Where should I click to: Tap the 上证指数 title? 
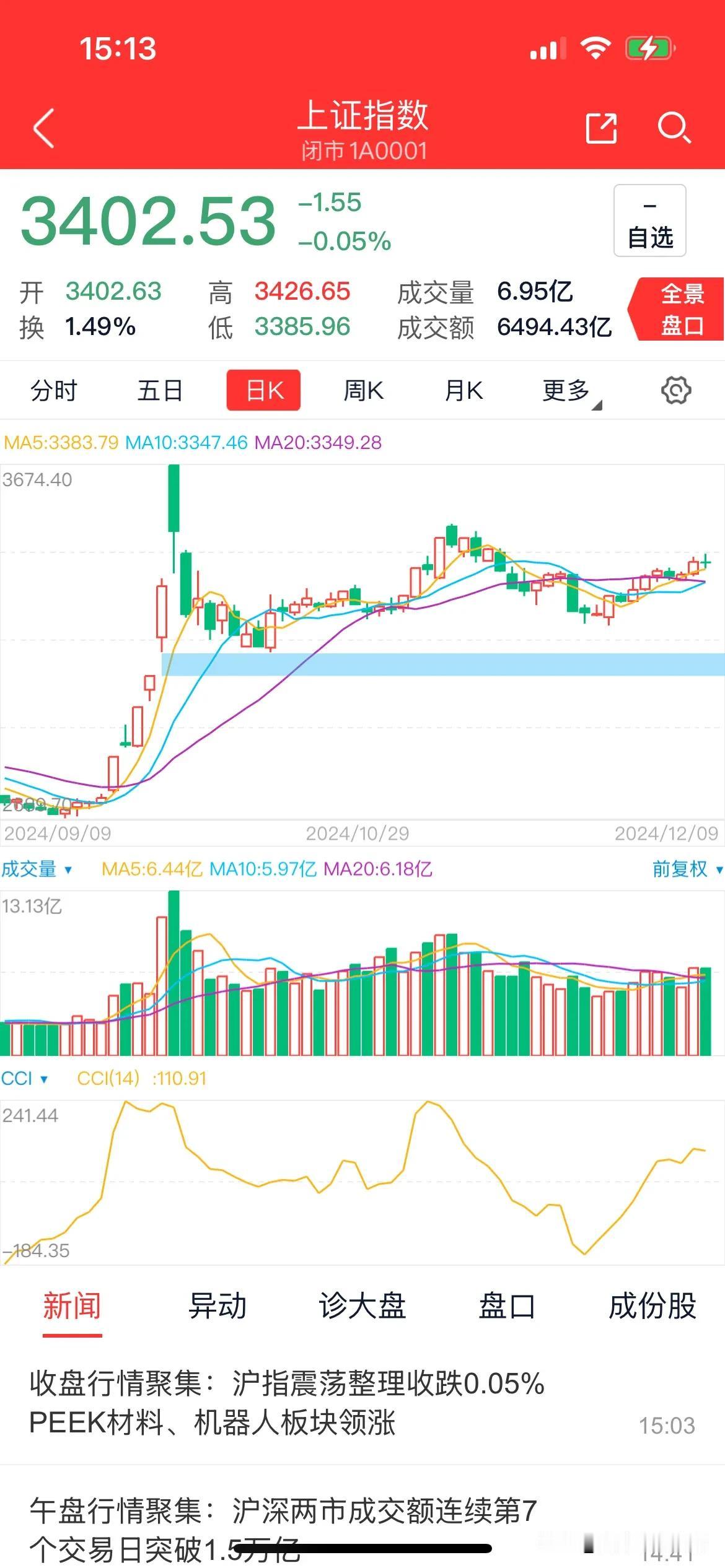[363, 115]
